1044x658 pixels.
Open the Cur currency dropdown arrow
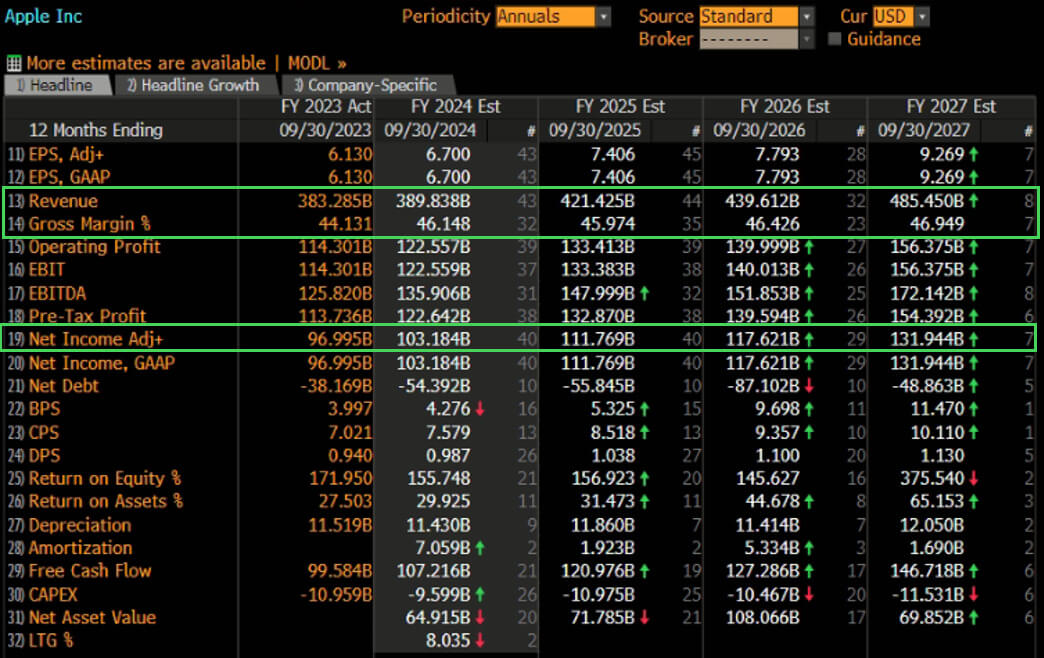click(x=922, y=17)
